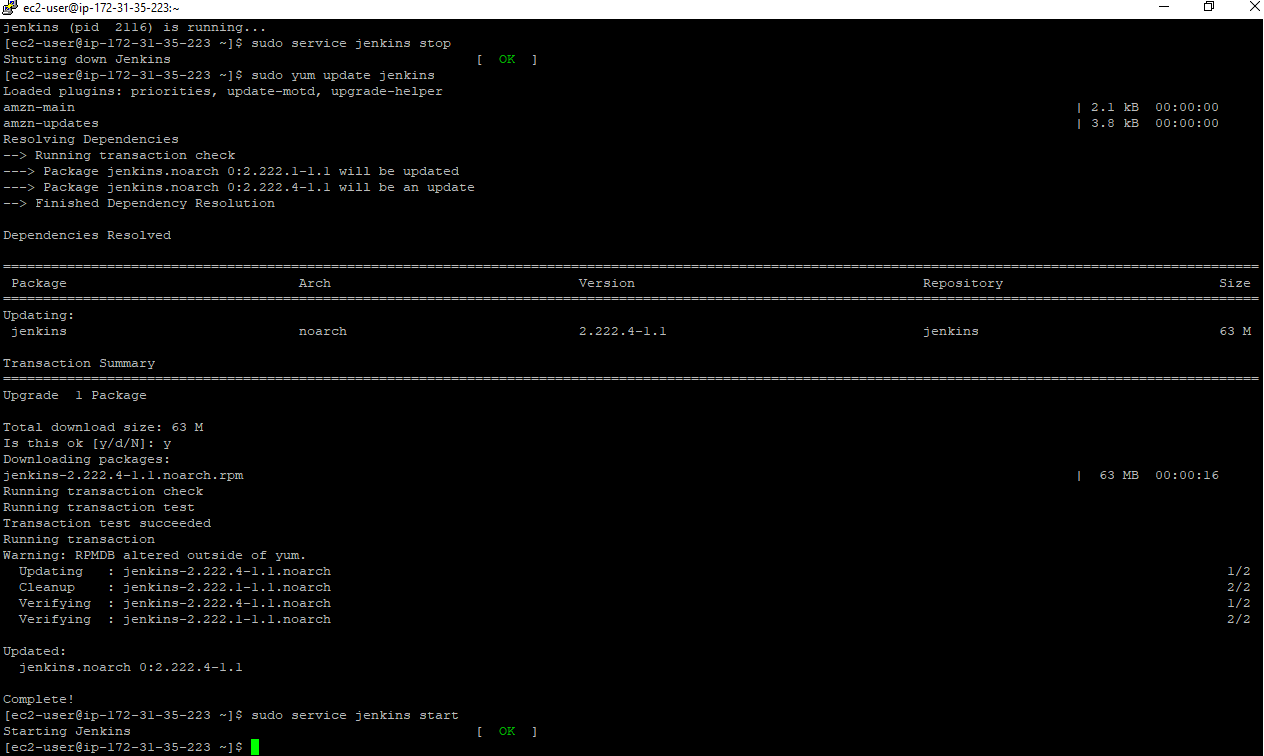The image size is (1264, 756).
Task: Click the line saying 2.222.1-1.1 will be updated
Action: coord(231,172)
